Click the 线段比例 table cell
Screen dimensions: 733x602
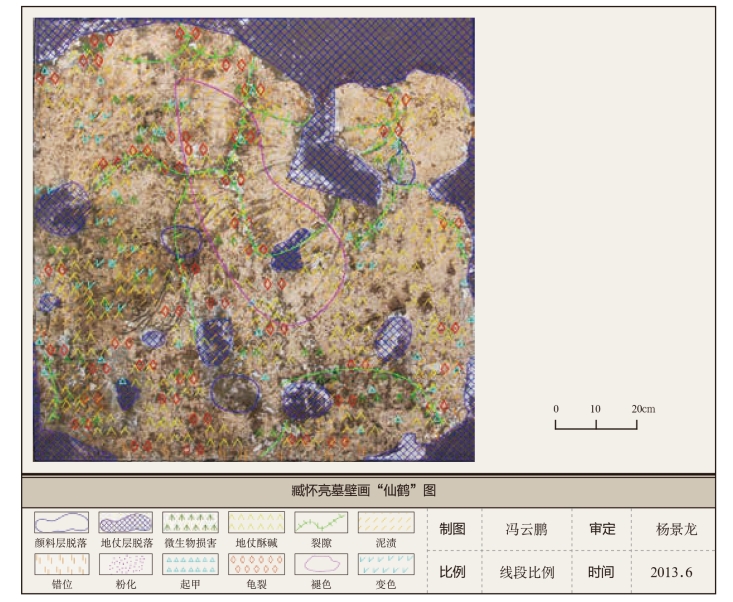tap(527, 572)
